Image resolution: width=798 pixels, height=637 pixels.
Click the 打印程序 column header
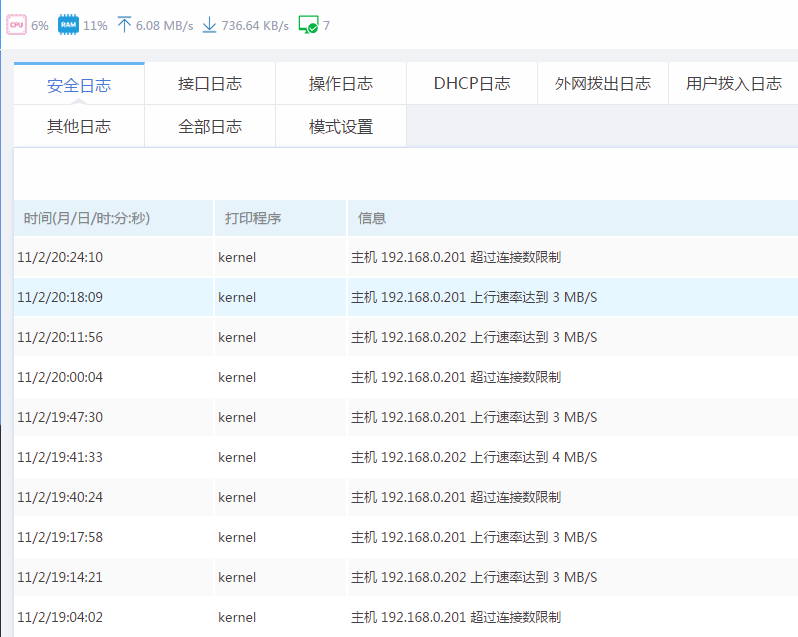[280, 218]
